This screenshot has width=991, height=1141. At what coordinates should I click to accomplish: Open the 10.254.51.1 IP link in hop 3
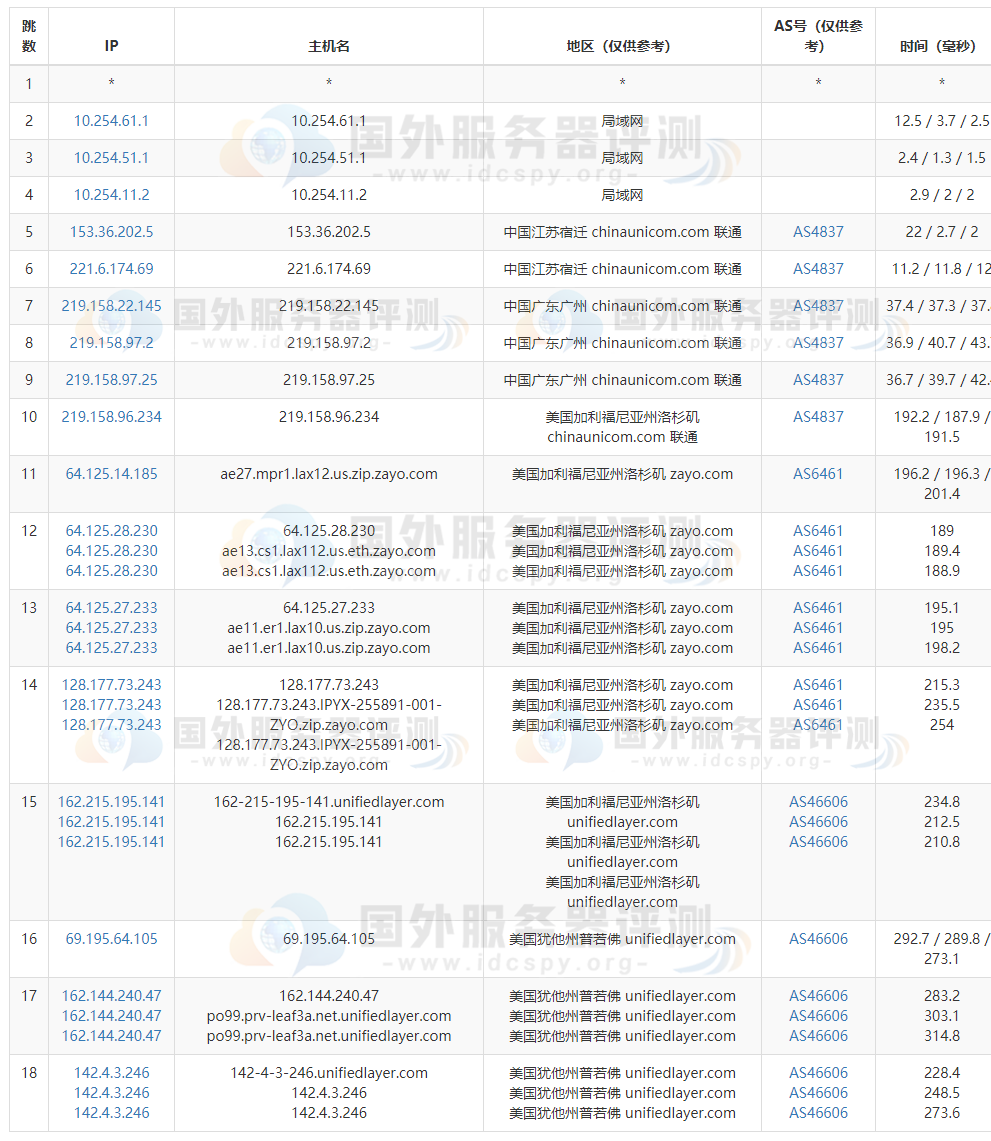pos(111,158)
